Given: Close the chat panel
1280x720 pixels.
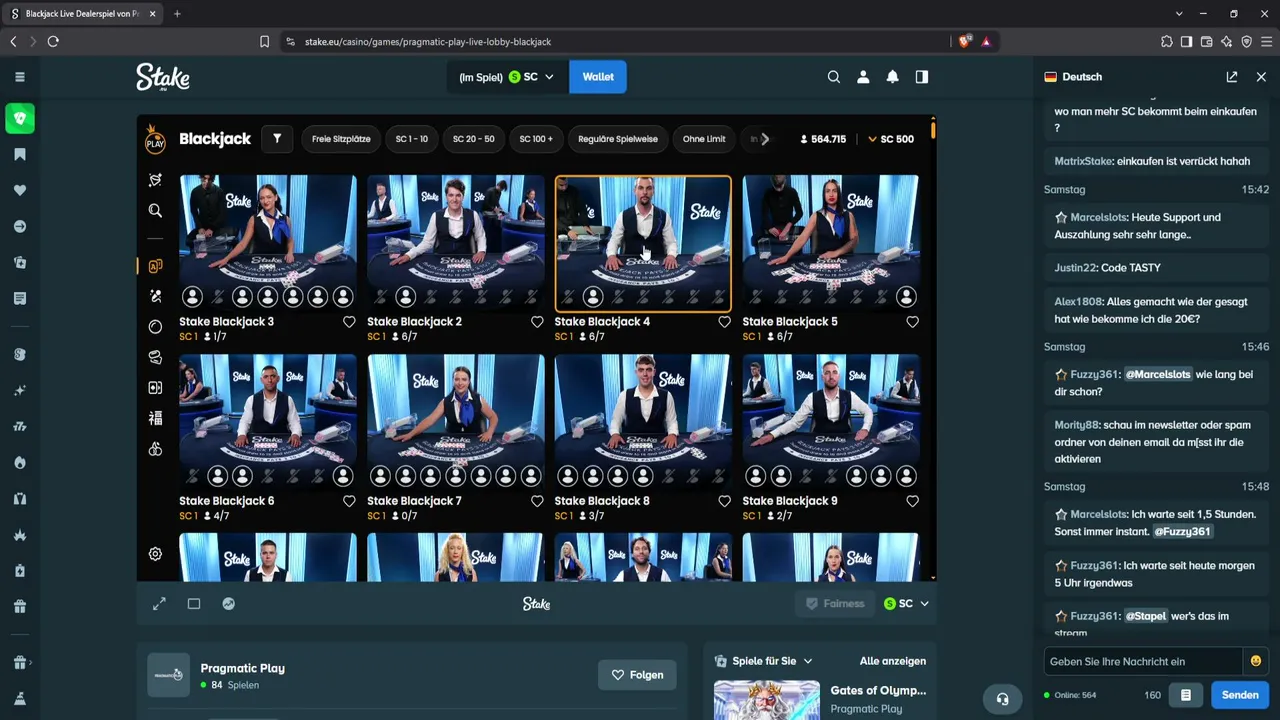Looking at the screenshot, I should (1260, 77).
